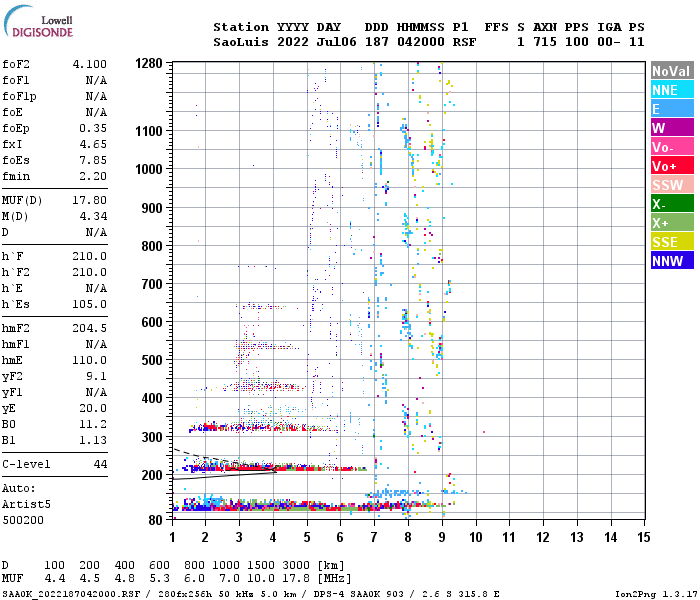
Task: Click the foEp value 0.35
Action: pos(93,128)
